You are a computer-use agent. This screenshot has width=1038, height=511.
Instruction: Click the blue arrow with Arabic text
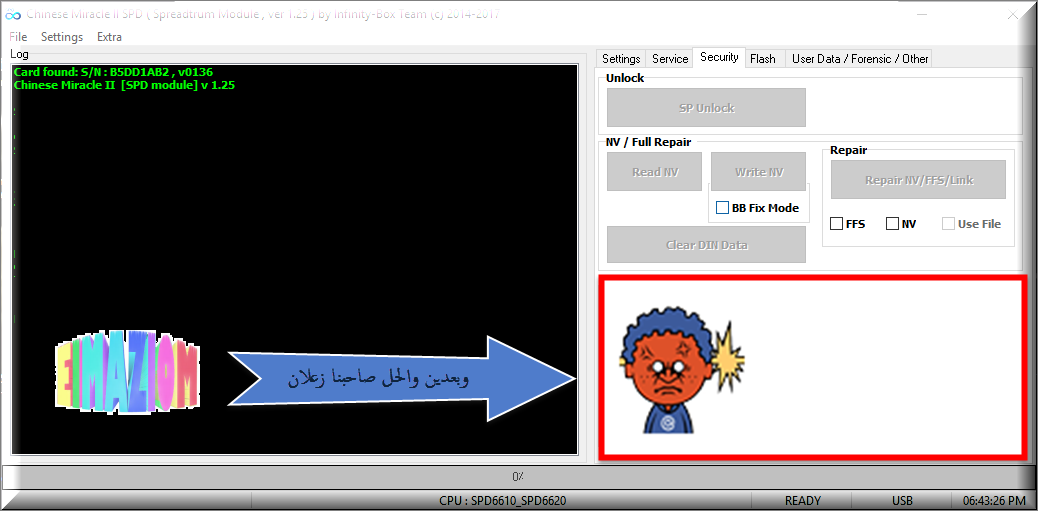click(x=401, y=379)
